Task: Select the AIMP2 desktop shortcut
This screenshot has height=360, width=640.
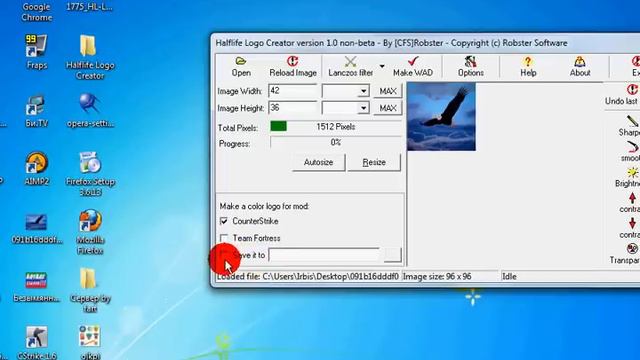Action: click(36, 169)
